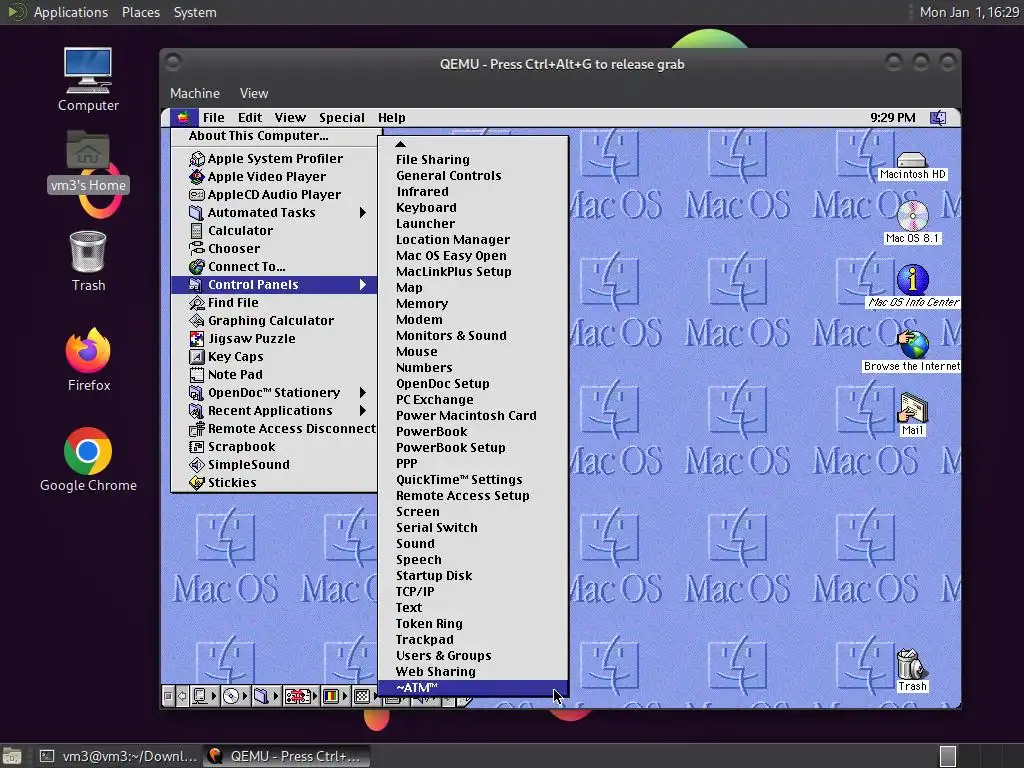
Task: Open the Mac OS Edit menu
Action: coord(249,118)
